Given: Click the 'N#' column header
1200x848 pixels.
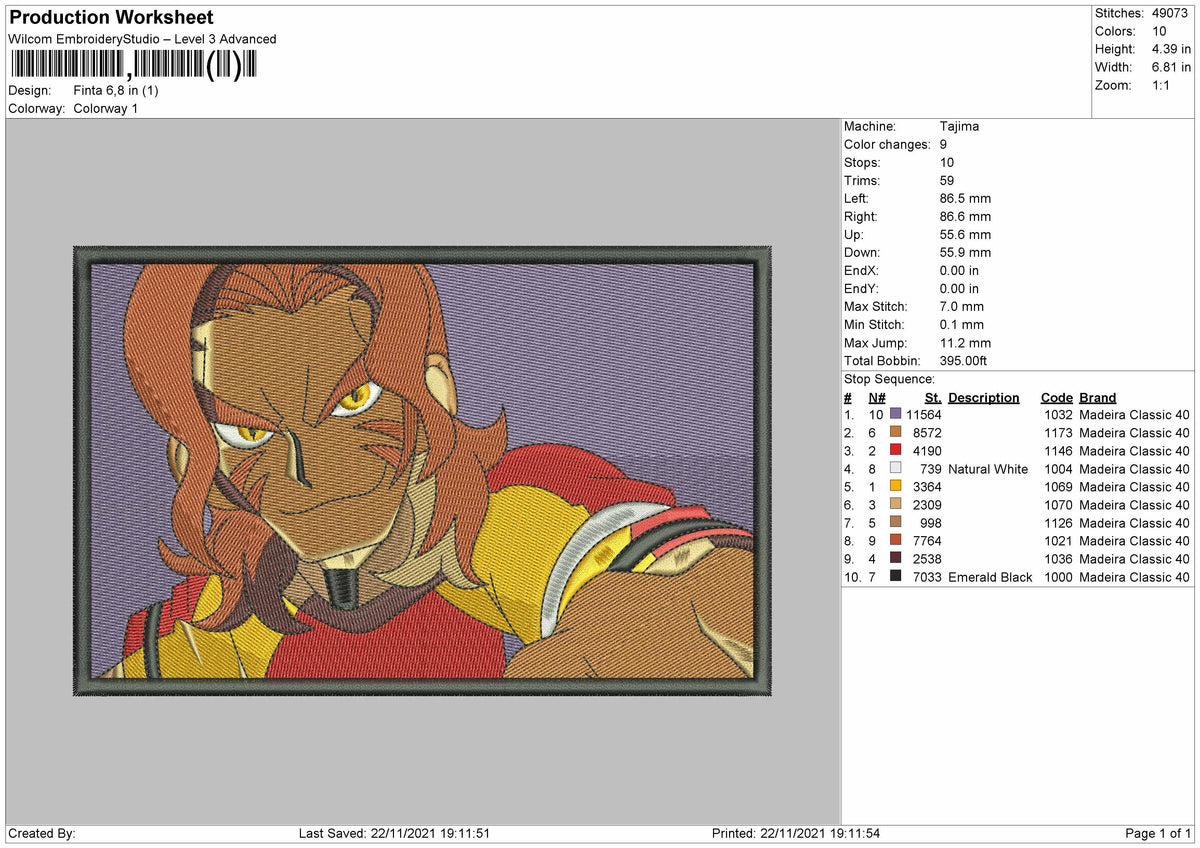Looking at the screenshot, I should (877, 397).
